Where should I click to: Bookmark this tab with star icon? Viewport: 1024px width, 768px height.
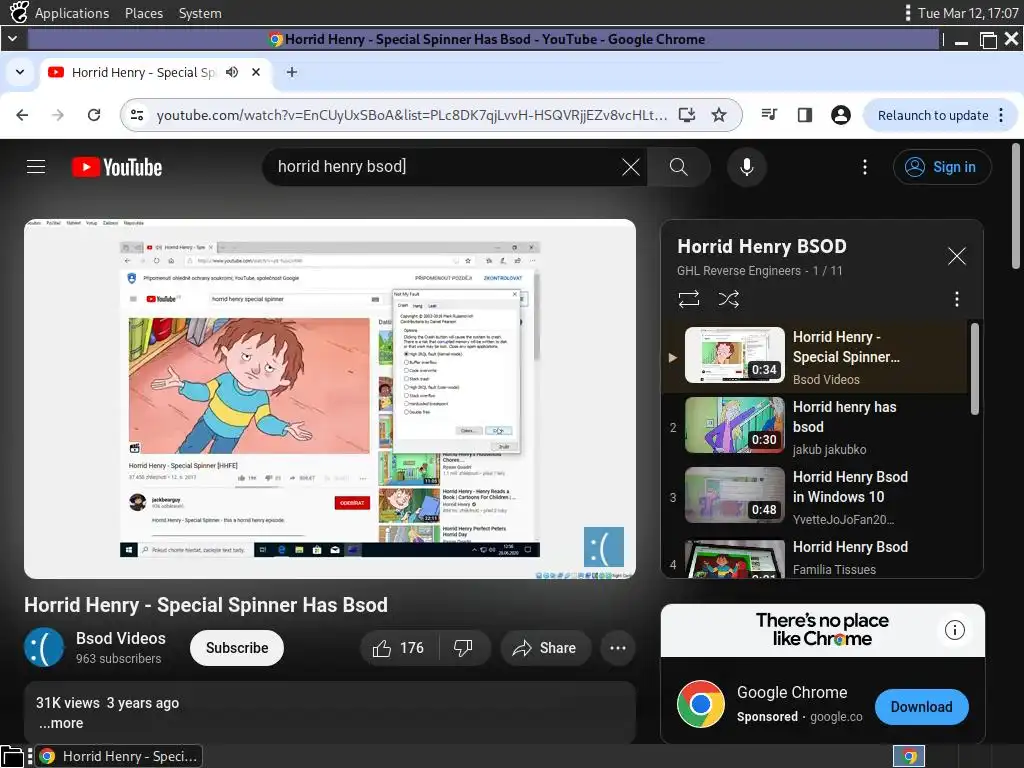tap(719, 115)
